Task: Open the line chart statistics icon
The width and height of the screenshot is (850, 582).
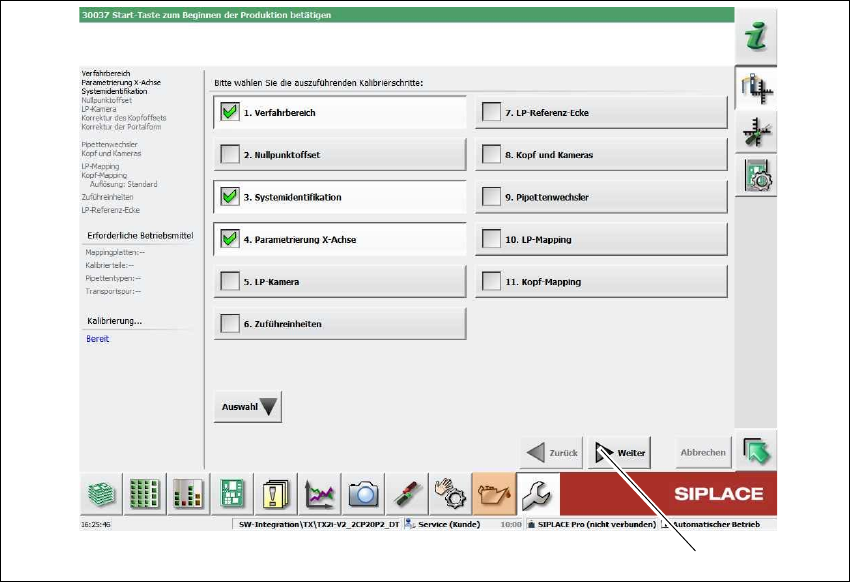Action: pyautogui.click(x=319, y=494)
